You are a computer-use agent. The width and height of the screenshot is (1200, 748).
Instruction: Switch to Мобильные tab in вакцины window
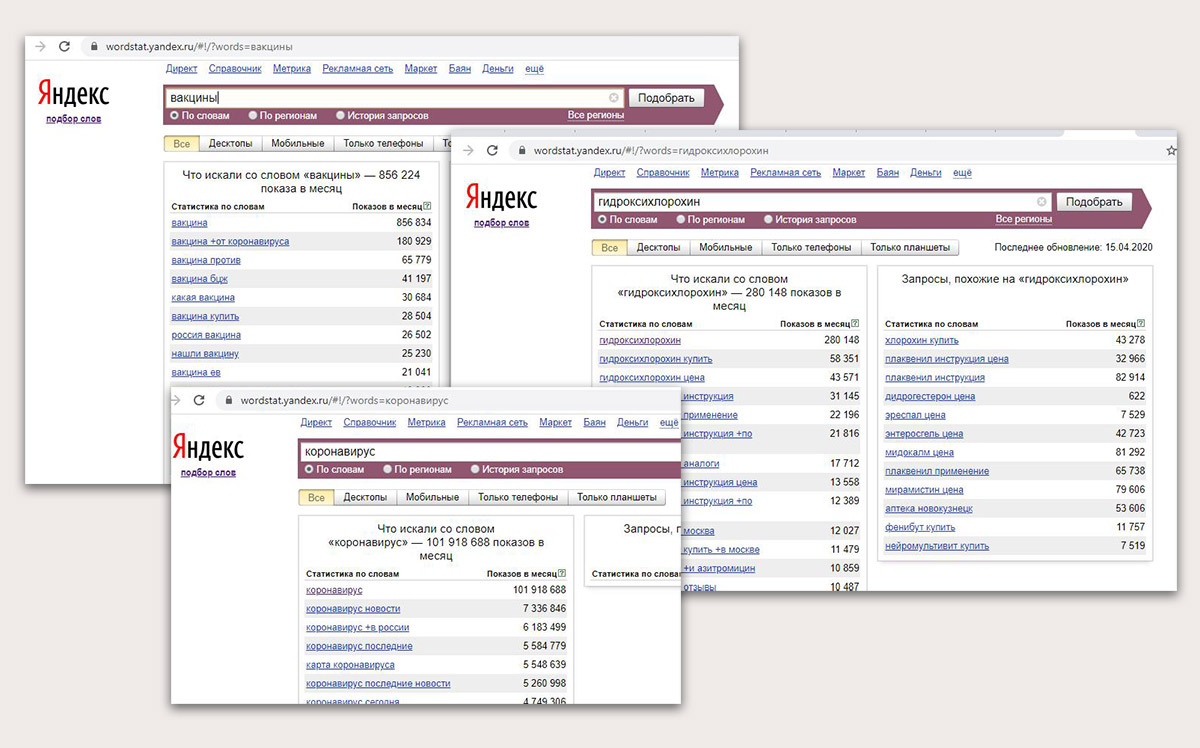point(298,144)
